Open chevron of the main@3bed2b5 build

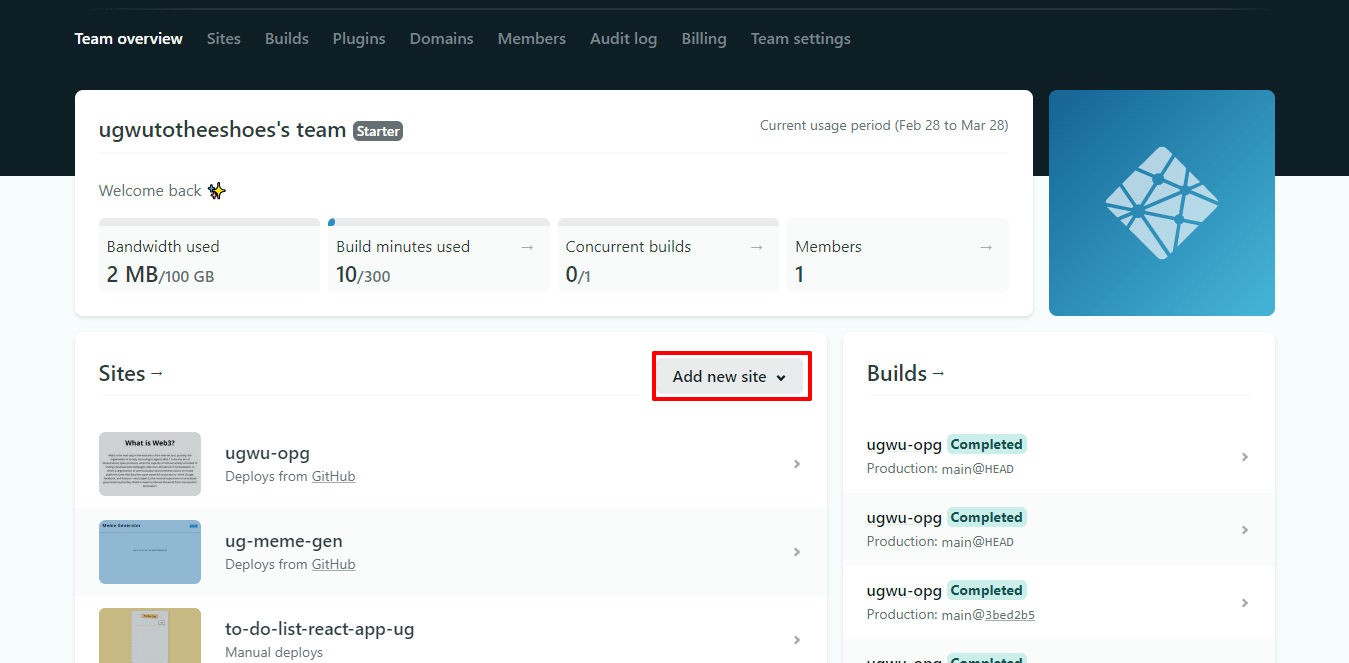[x=1245, y=603]
